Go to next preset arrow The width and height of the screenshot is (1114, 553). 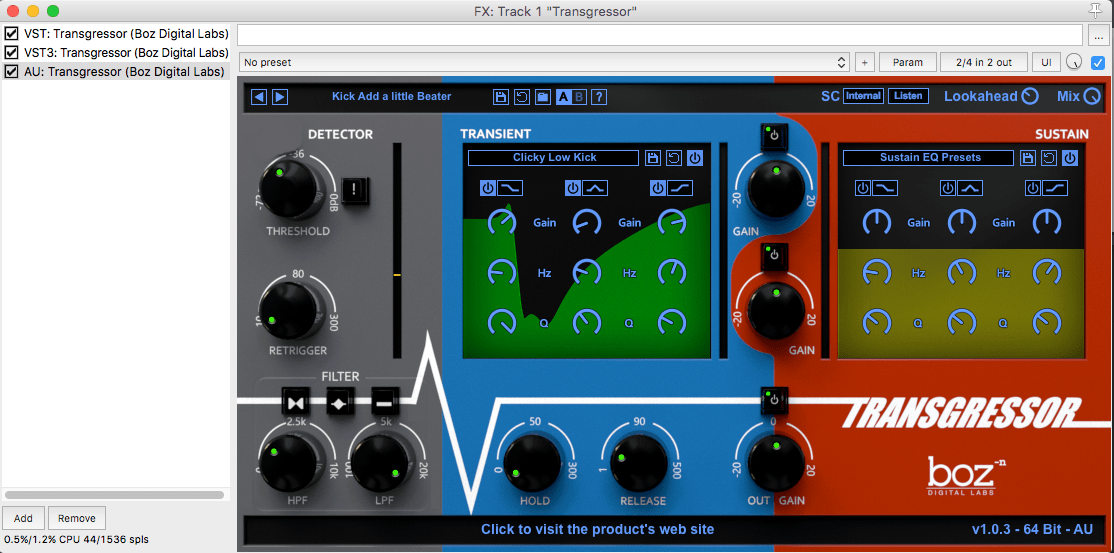click(x=280, y=97)
